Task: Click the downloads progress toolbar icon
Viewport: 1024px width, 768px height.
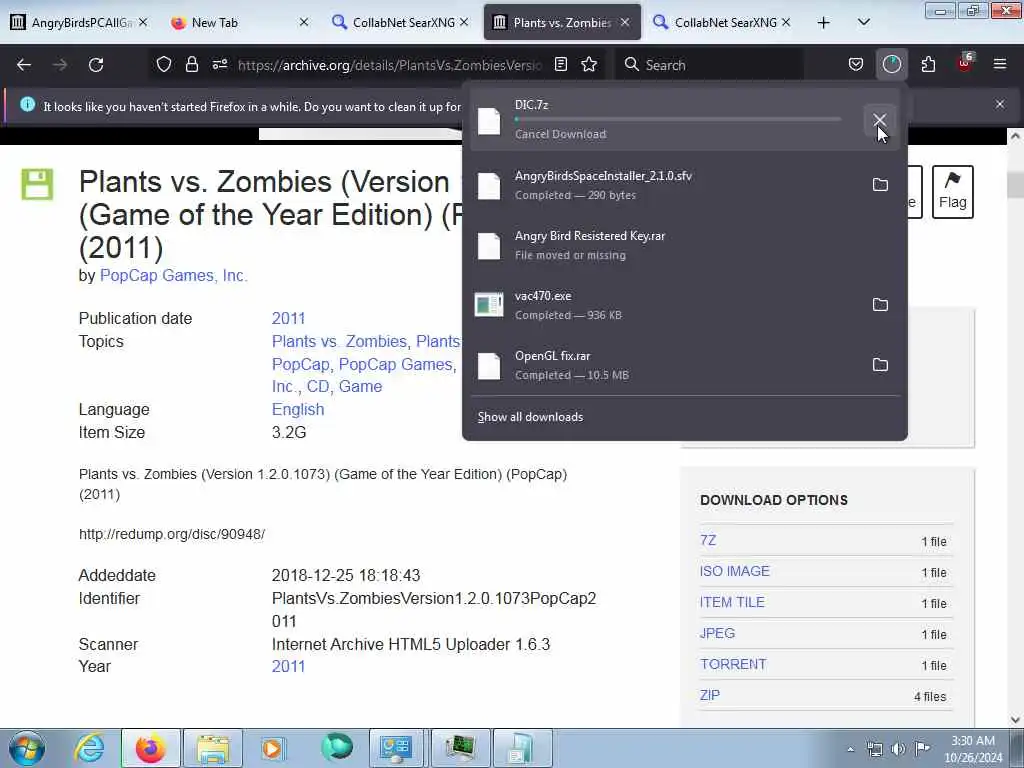Action: 891,65
